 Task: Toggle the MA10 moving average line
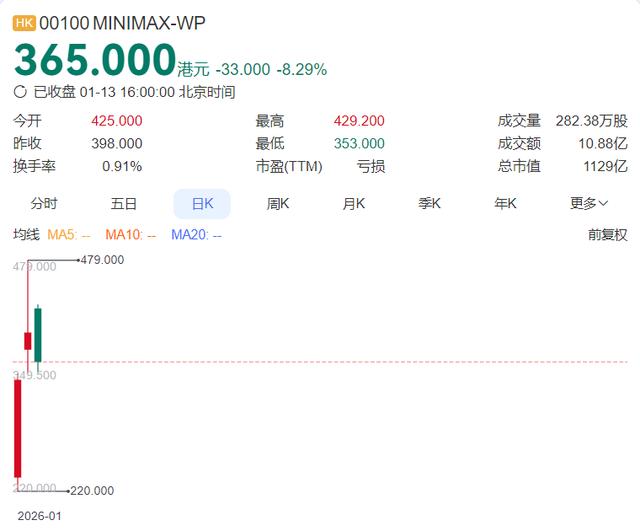pyautogui.click(x=131, y=235)
